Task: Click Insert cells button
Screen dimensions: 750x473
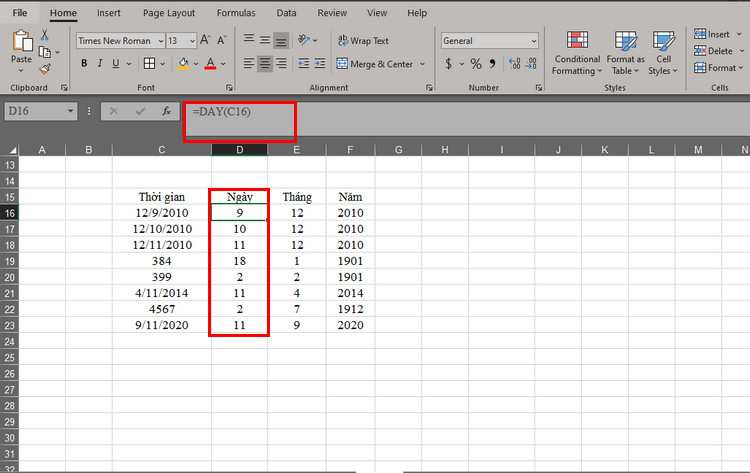Action: (713, 34)
